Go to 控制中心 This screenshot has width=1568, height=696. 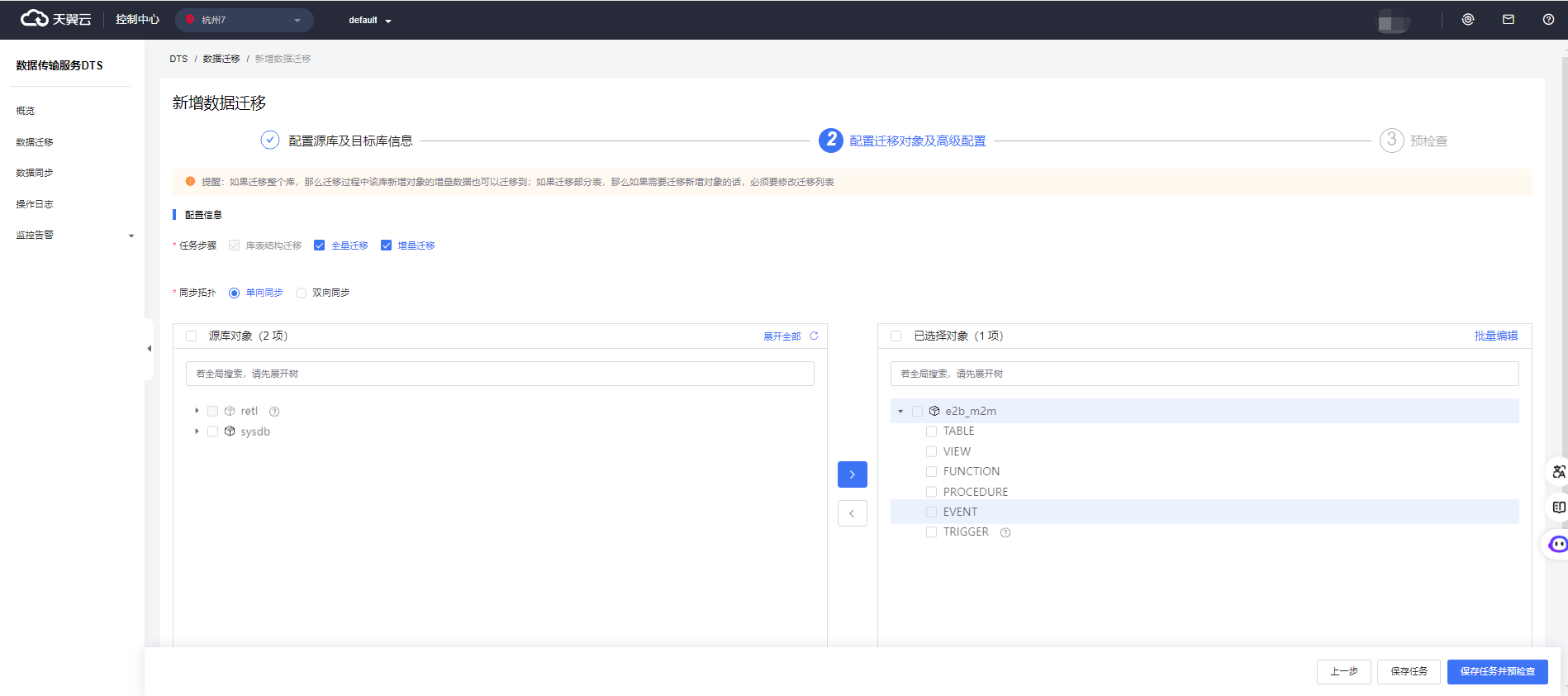point(137,19)
